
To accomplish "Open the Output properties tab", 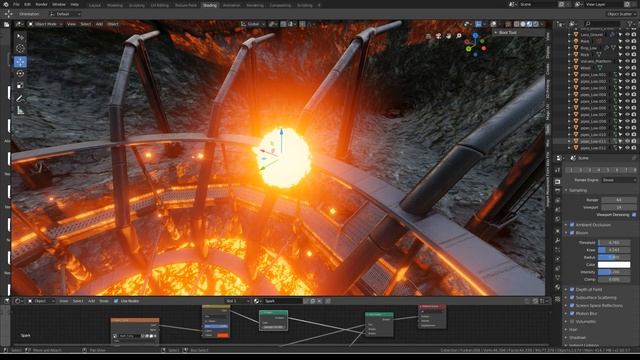I will click(x=558, y=191).
